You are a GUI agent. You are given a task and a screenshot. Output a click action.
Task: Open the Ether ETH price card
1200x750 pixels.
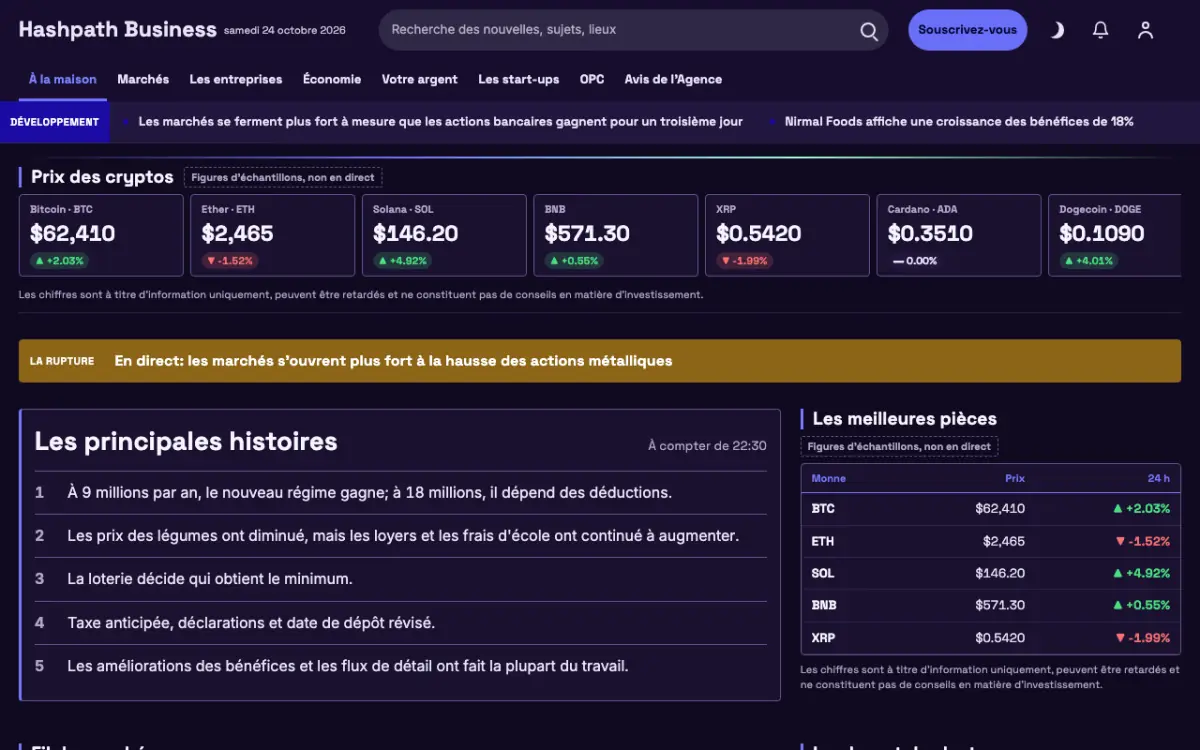point(273,235)
